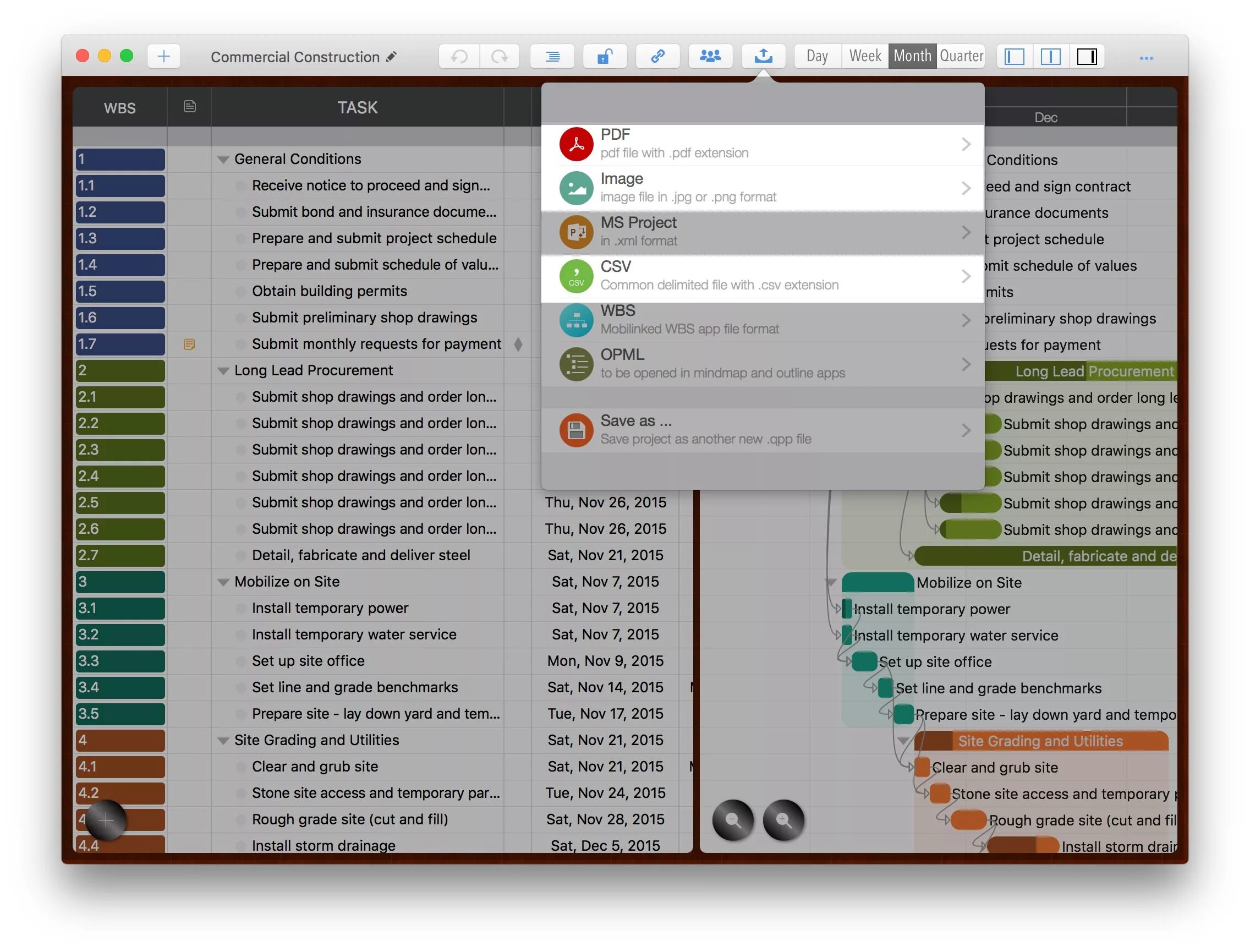
Task: Click the PDF export icon
Action: tap(576, 143)
